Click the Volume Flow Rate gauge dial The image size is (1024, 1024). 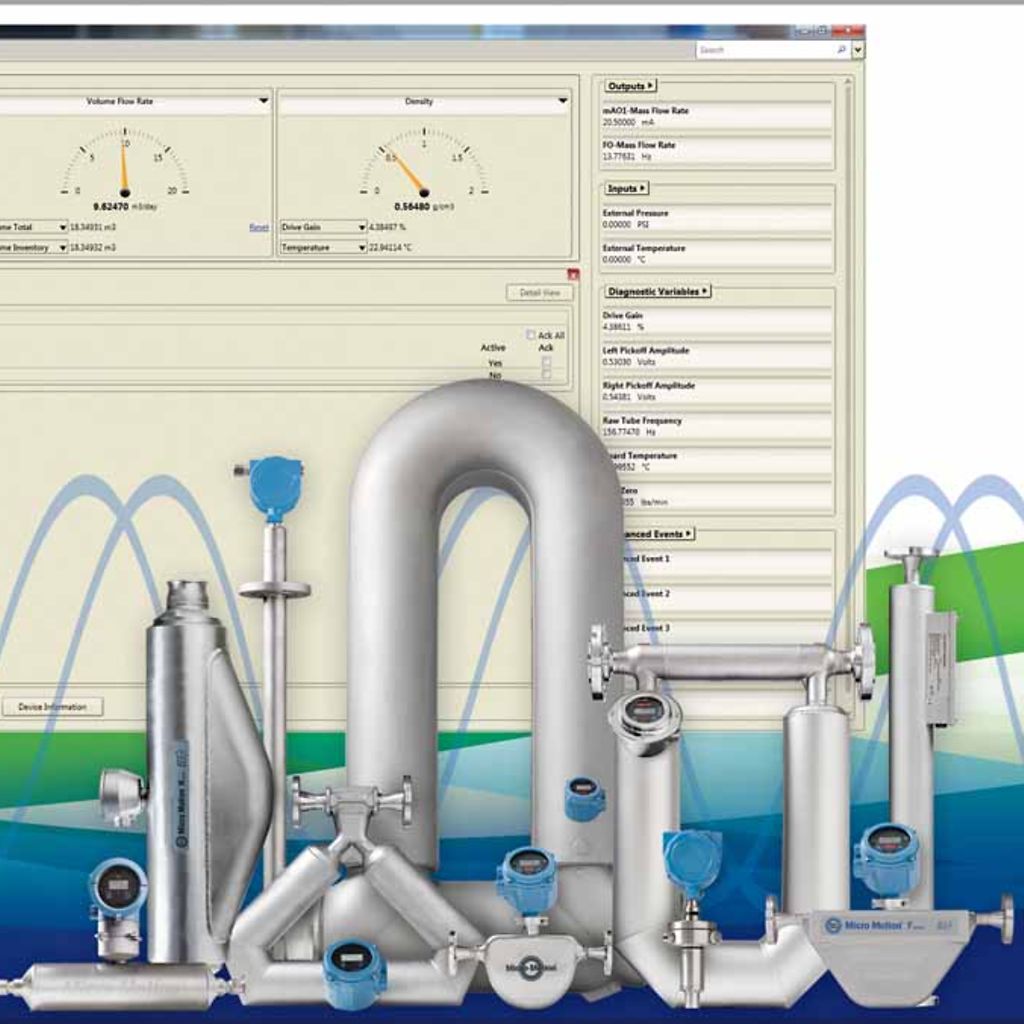[x=124, y=165]
